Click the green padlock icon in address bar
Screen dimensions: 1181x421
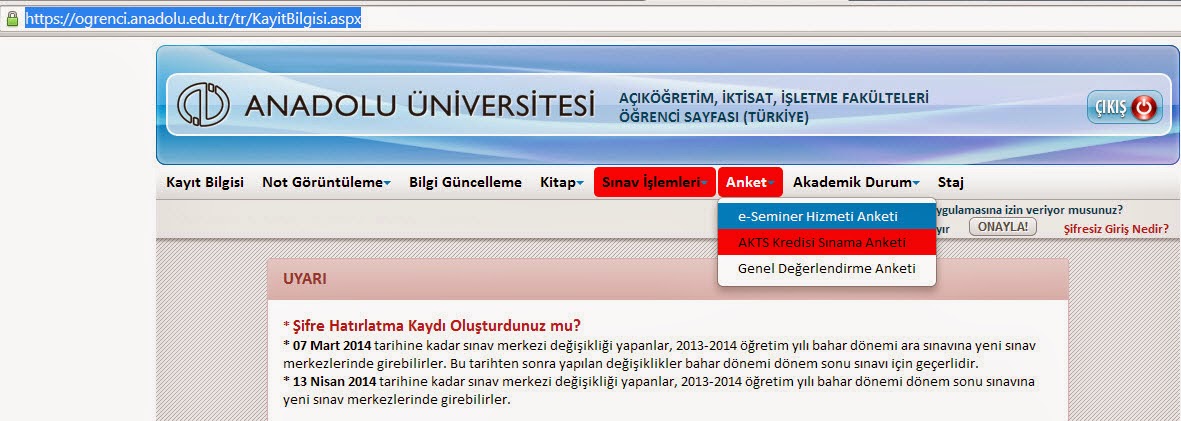[x=11, y=19]
